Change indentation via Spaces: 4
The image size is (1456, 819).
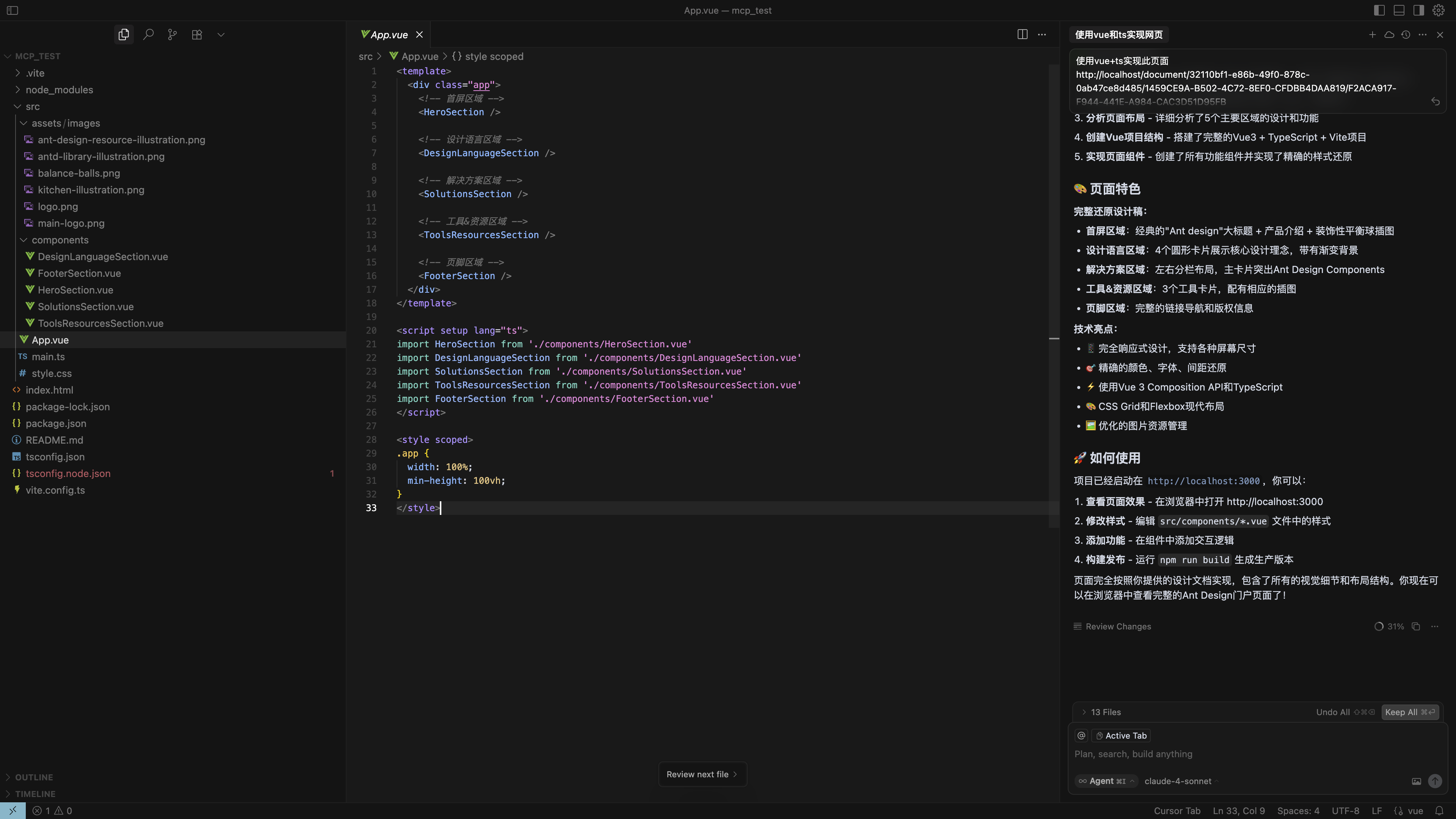[1298, 811]
